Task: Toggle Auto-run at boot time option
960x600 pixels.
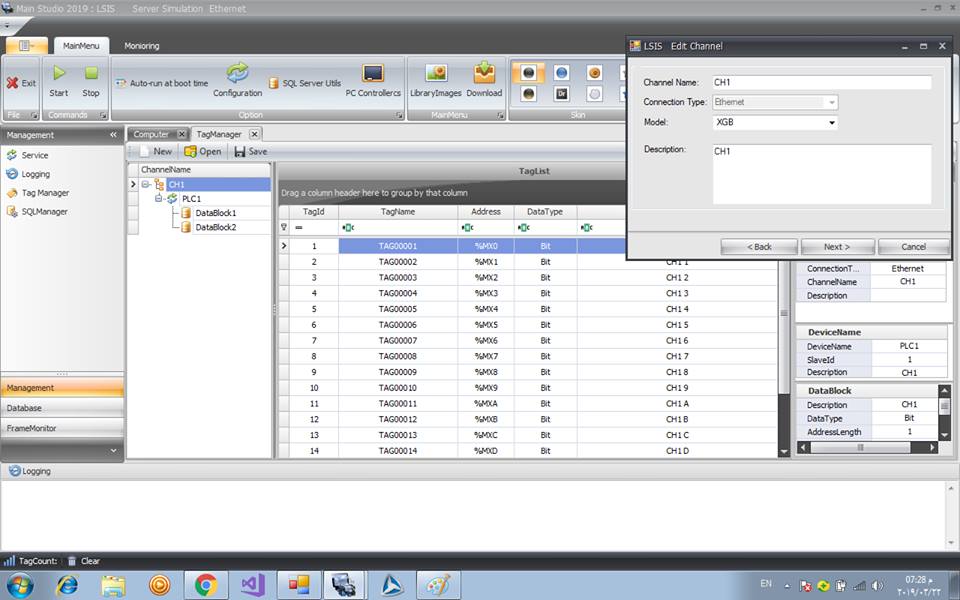Action: tap(162, 83)
